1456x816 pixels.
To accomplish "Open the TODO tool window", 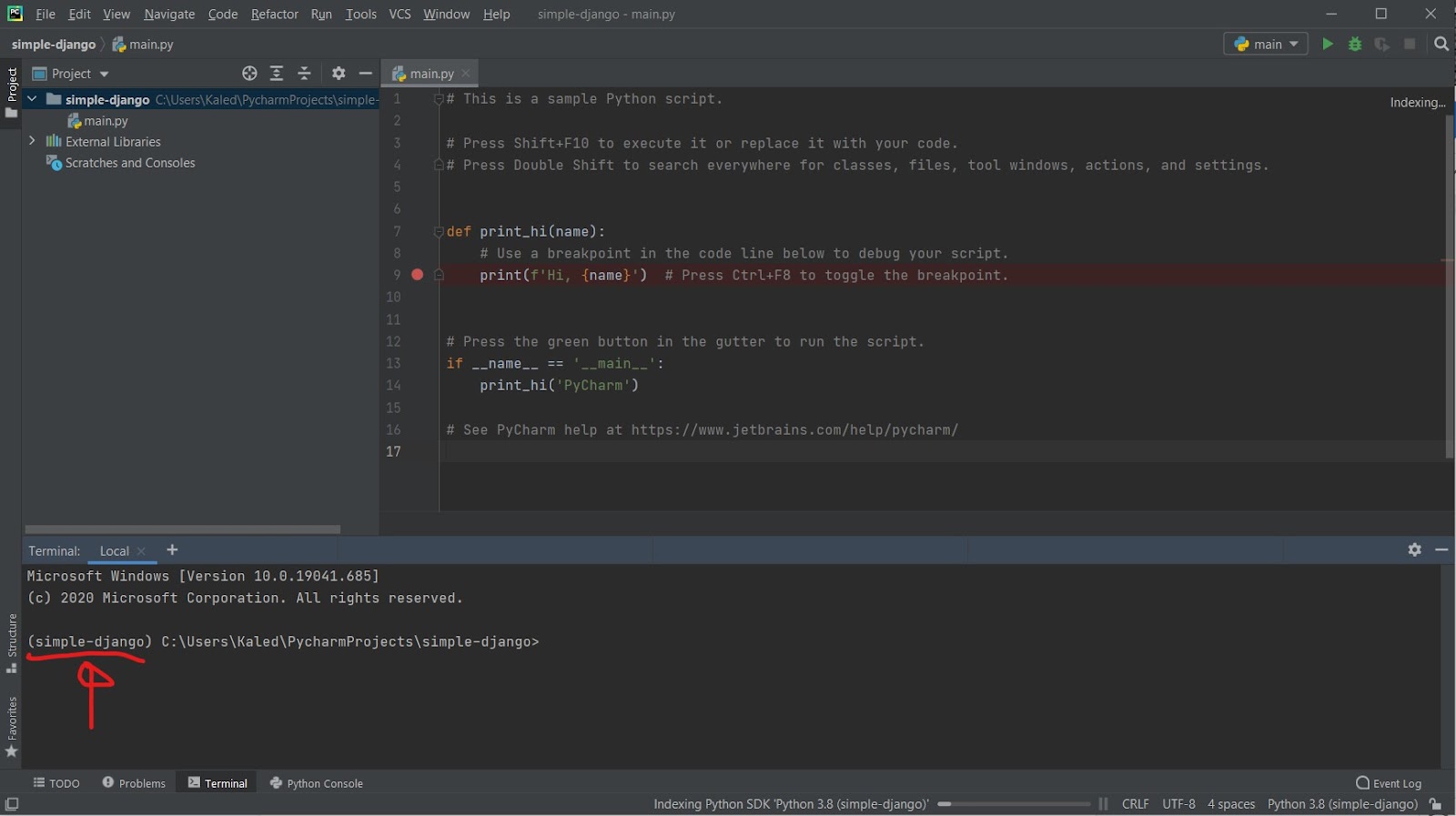I will (56, 783).
